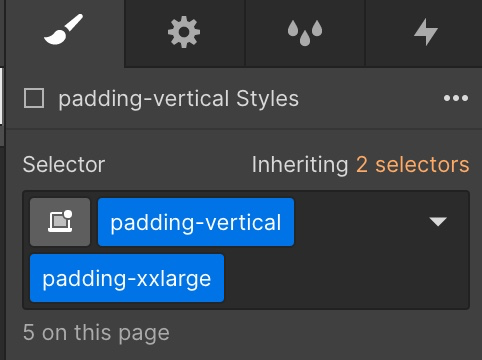Click the number 2 in Inheriting indicator
The height and width of the screenshot is (360, 482).
point(362,165)
